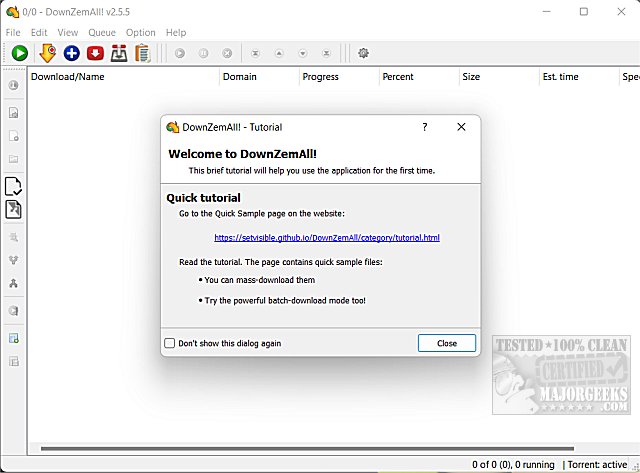The image size is (640, 473).
Task: Open the setvisible.github.io tutorial link
Action: [x=327, y=238]
